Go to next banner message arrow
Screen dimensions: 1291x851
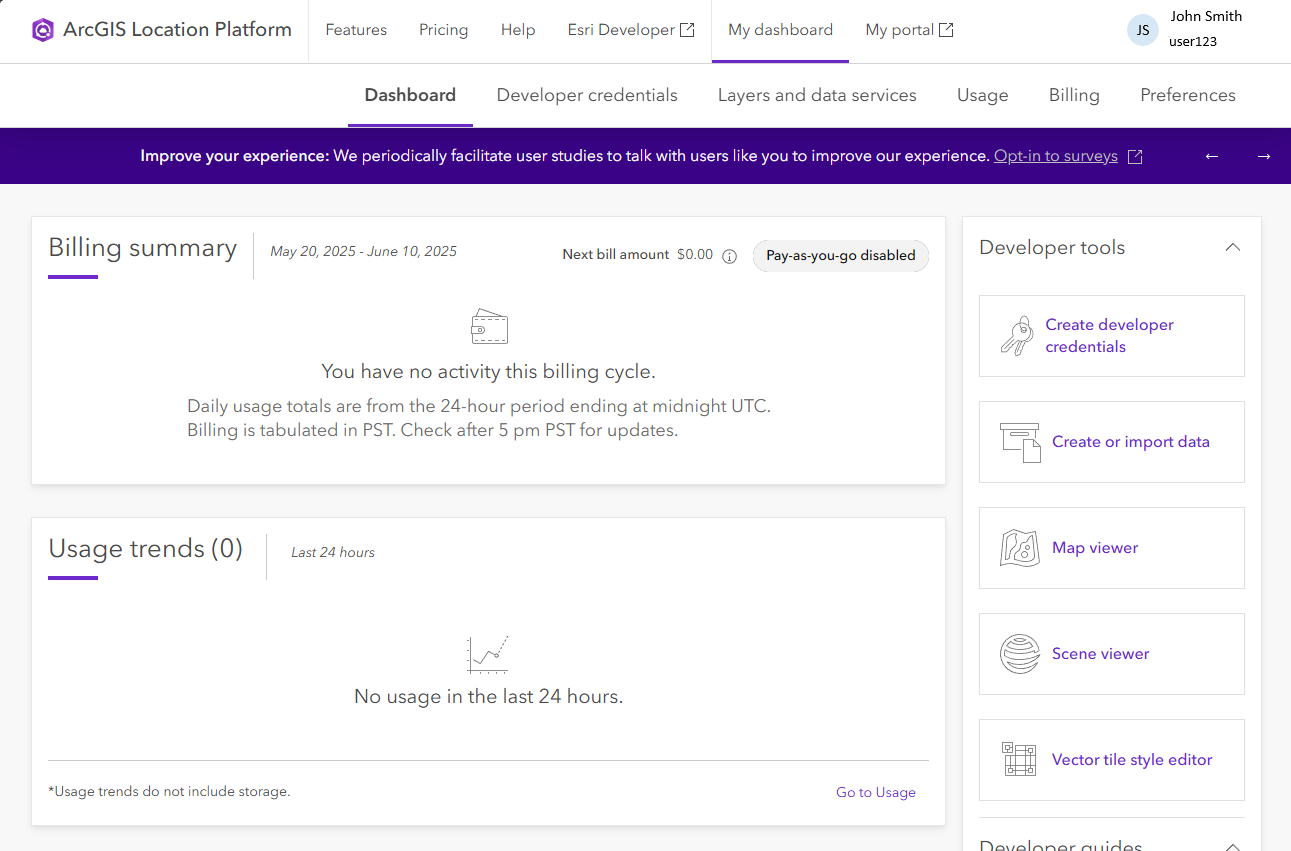[x=1264, y=156]
